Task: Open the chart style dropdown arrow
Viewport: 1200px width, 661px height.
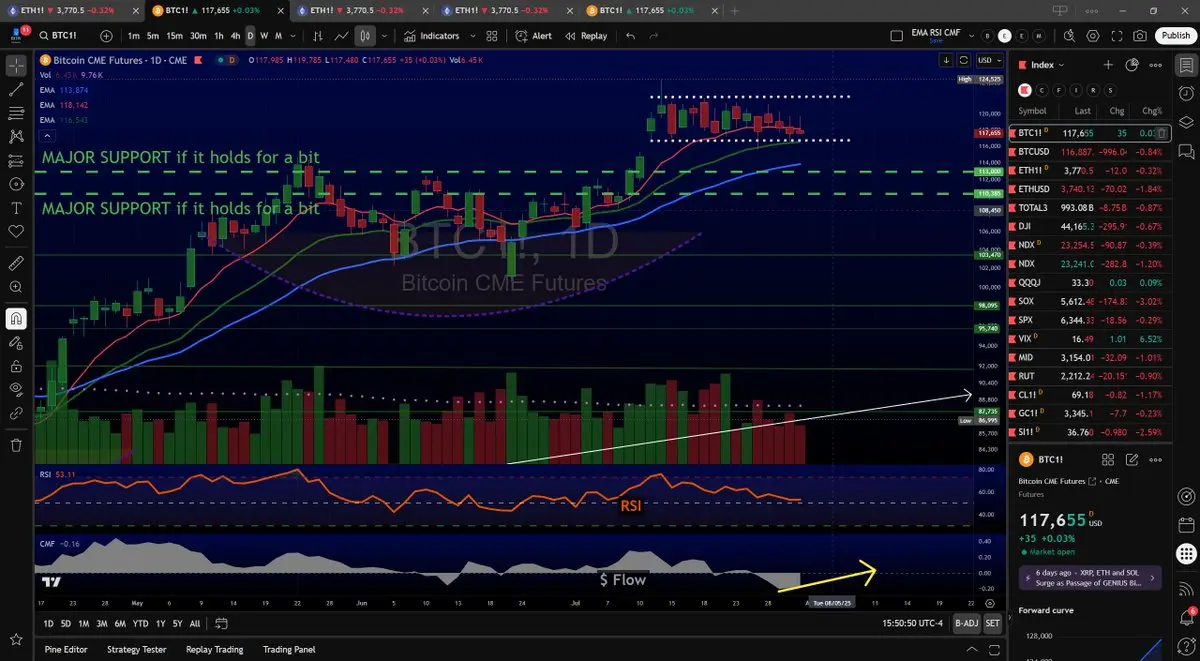Action: coord(384,36)
